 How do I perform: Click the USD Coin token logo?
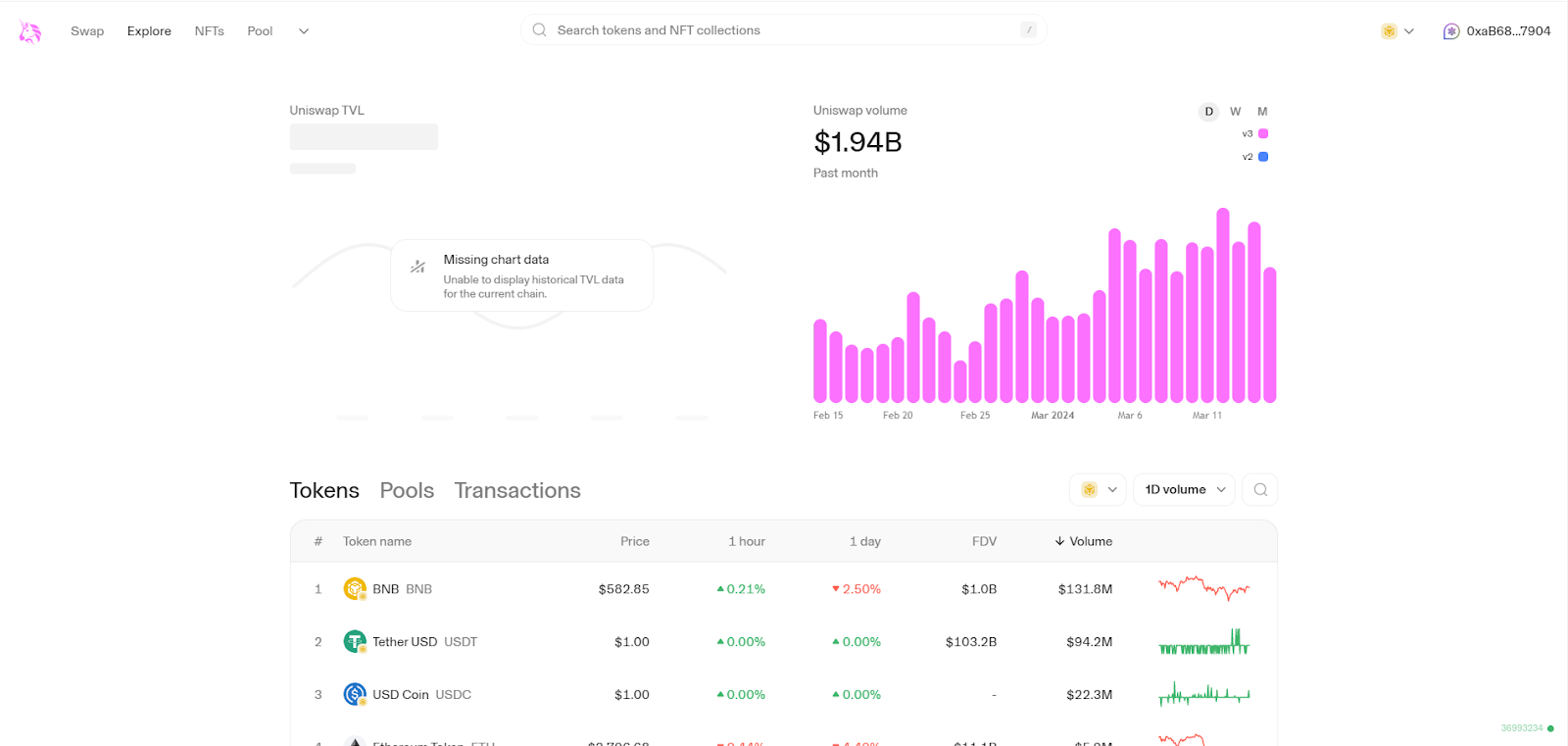click(x=355, y=695)
